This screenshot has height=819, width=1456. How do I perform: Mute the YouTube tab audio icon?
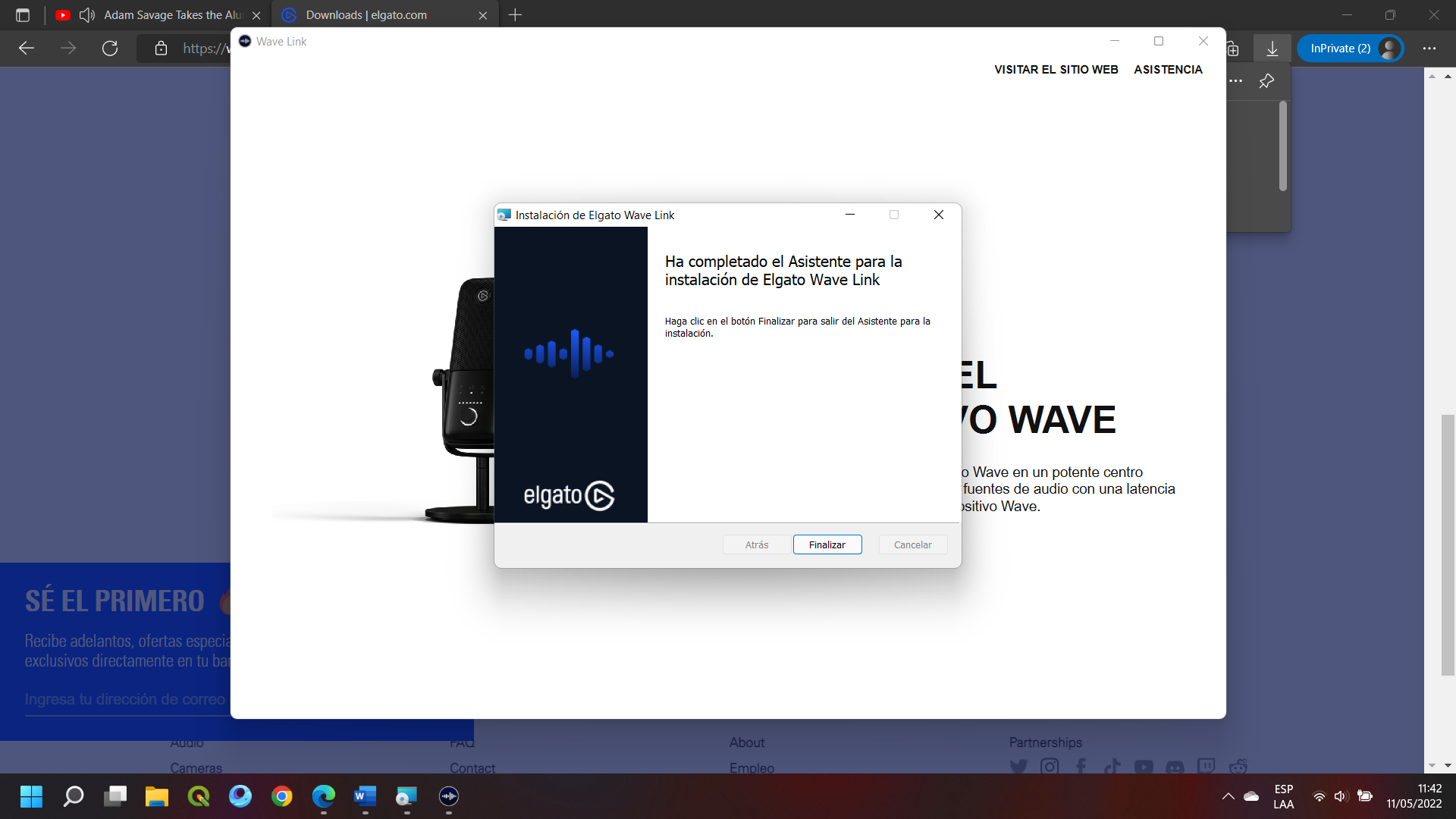pos(87,15)
